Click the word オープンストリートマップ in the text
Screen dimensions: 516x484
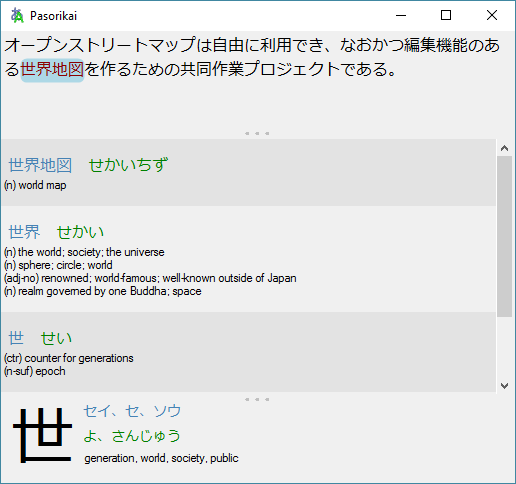click(x=100, y=45)
